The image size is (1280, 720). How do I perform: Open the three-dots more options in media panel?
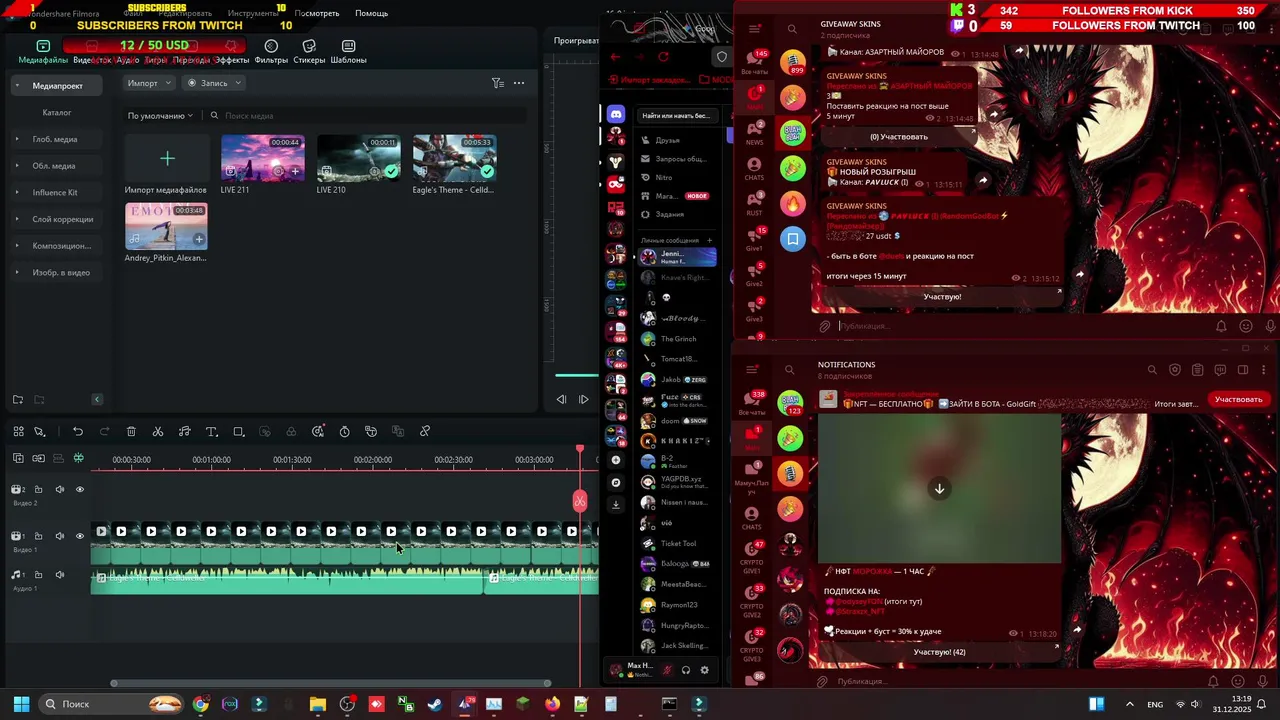tap(519, 83)
